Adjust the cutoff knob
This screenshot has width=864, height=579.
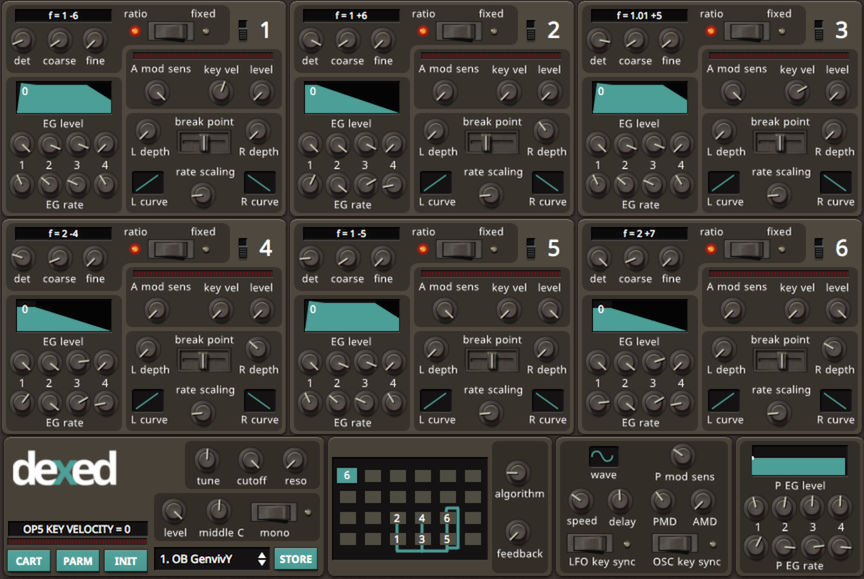pyautogui.click(x=251, y=460)
